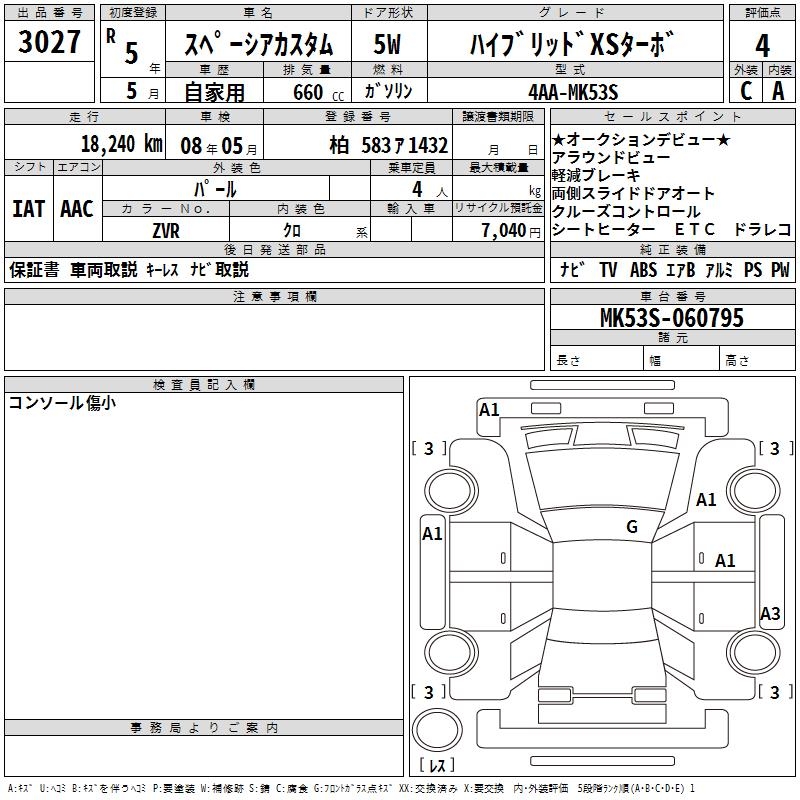Click 車両取説 in later-shipped parts
The height and width of the screenshot is (800, 800).
click(x=104, y=269)
